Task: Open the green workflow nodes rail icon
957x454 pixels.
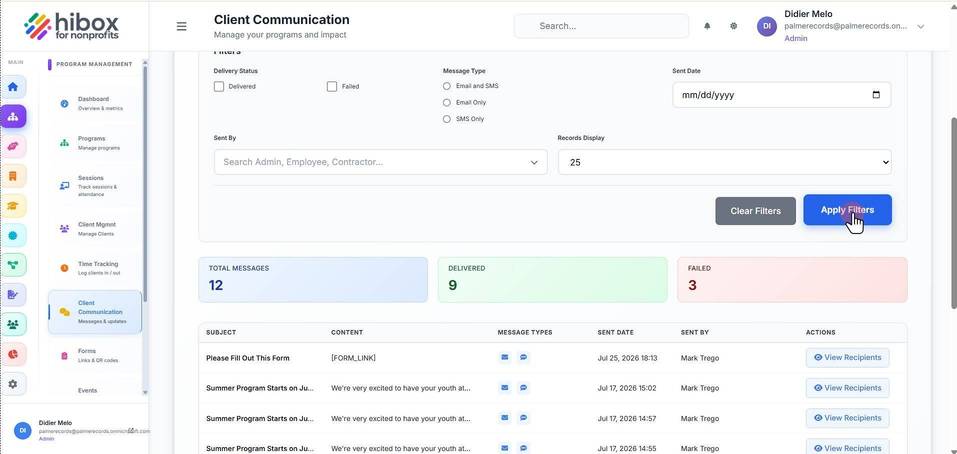Action: click(13, 265)
